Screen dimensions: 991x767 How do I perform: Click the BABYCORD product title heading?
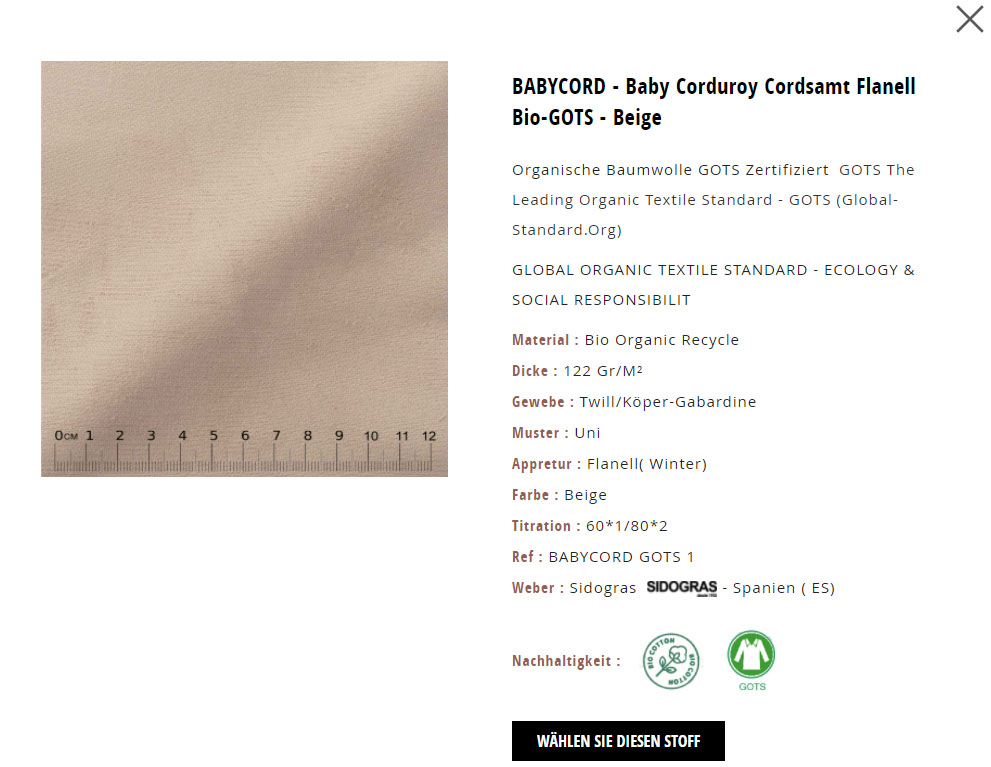[714, 102]
